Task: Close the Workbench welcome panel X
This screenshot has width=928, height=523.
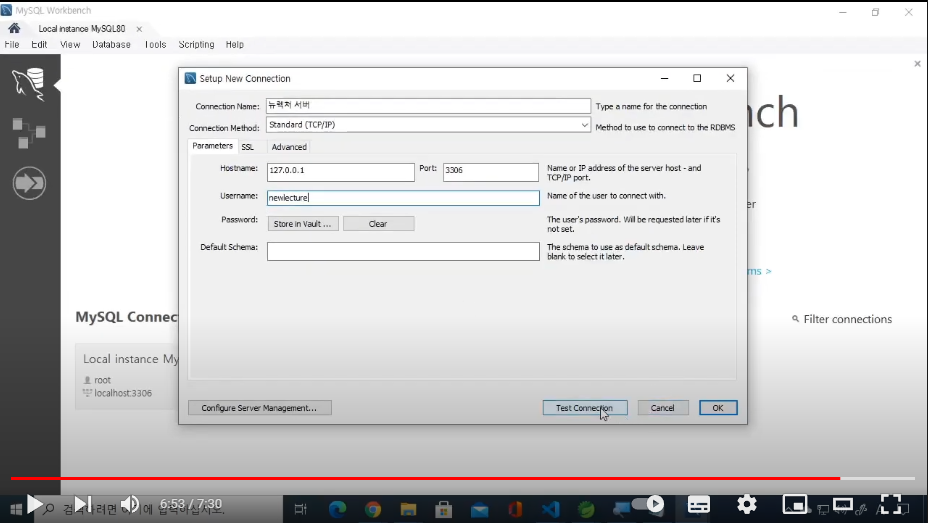Action: pos(917,63)
